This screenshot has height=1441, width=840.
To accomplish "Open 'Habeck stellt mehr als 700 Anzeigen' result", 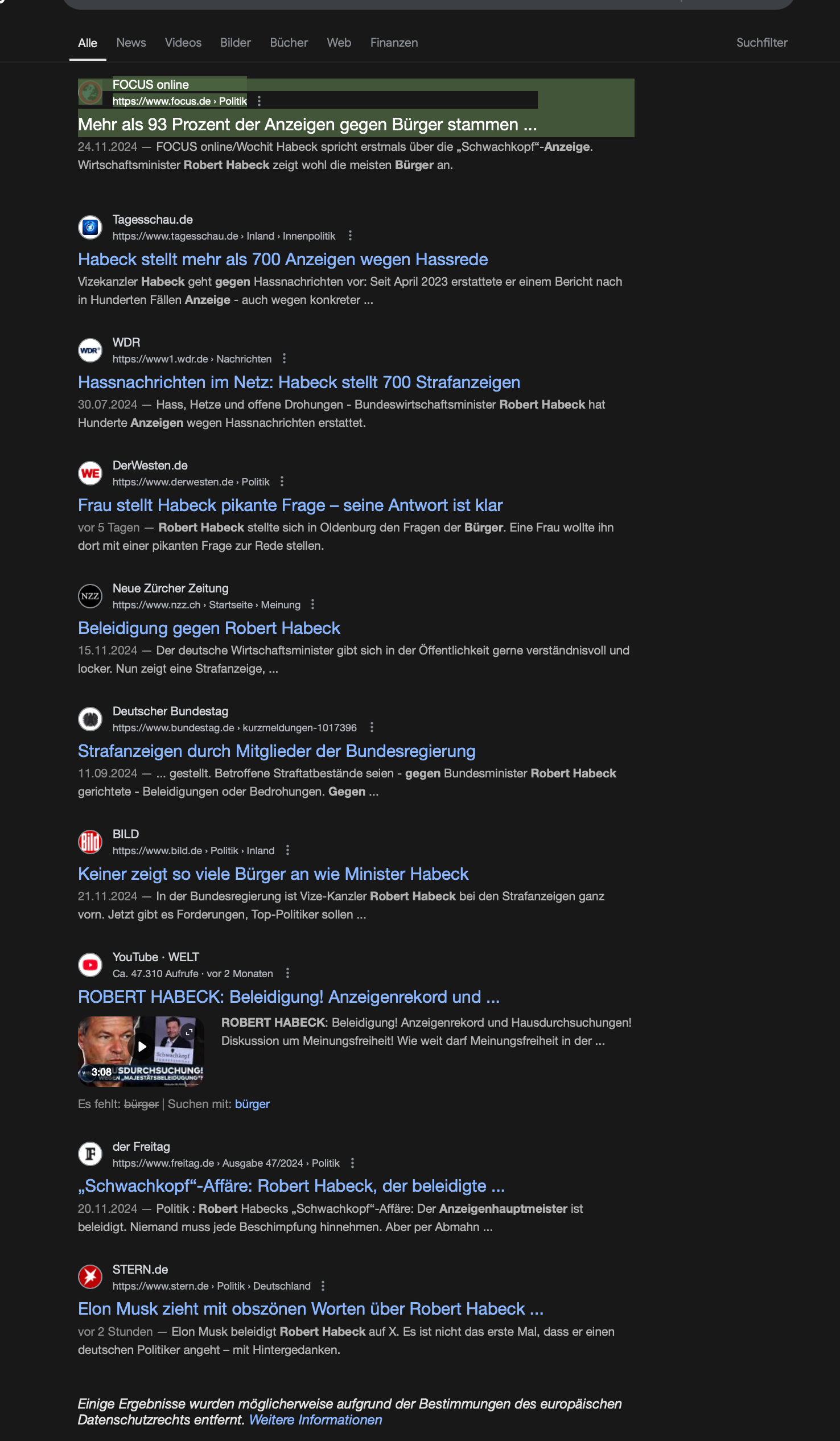I will coord(282,260).
